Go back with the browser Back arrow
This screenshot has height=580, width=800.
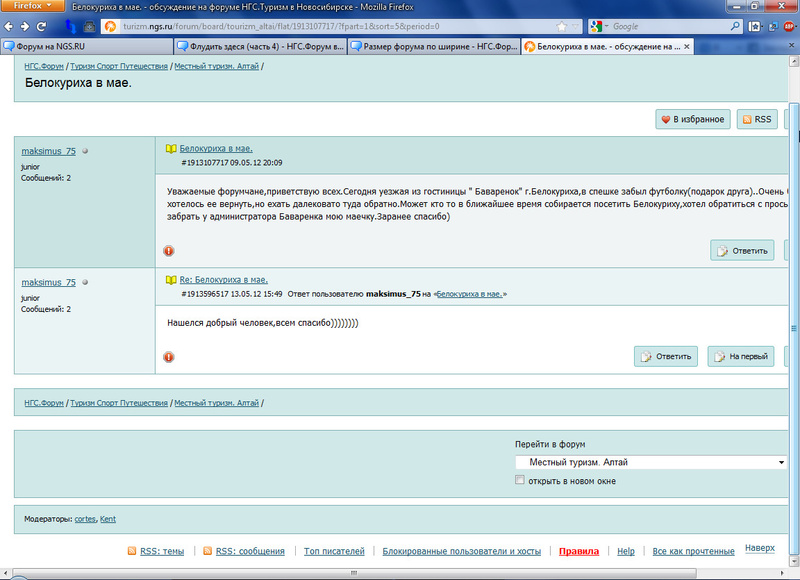coord(9,26)
